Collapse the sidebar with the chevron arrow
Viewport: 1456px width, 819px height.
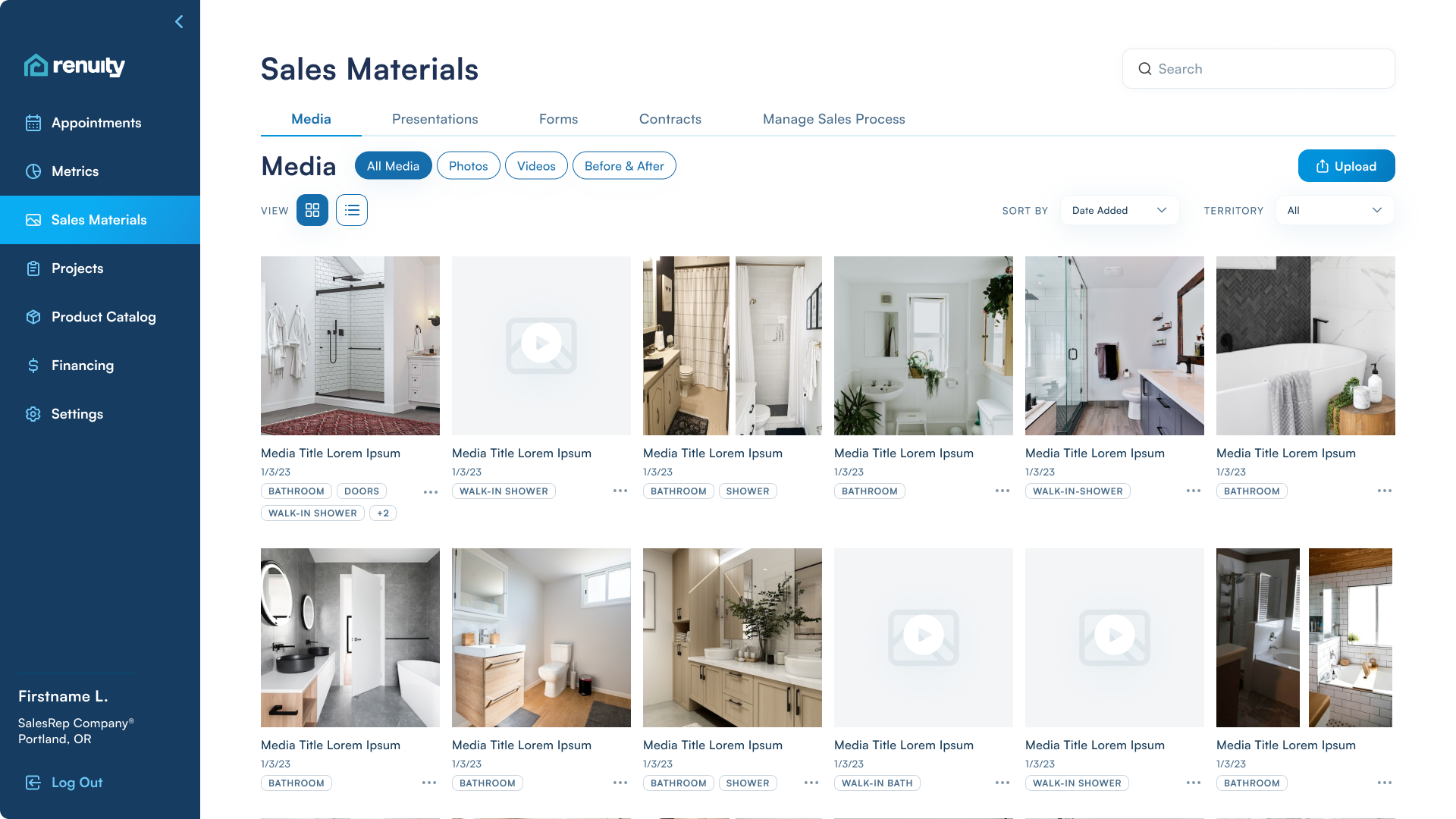[x=179, y=22]
